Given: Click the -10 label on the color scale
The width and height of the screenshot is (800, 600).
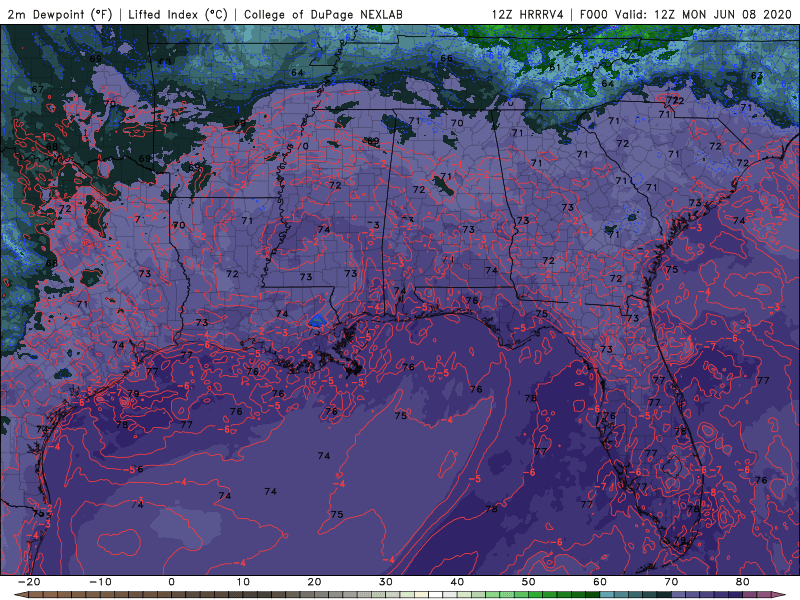Looking at the screenshot, I should (x=99, y=582).
